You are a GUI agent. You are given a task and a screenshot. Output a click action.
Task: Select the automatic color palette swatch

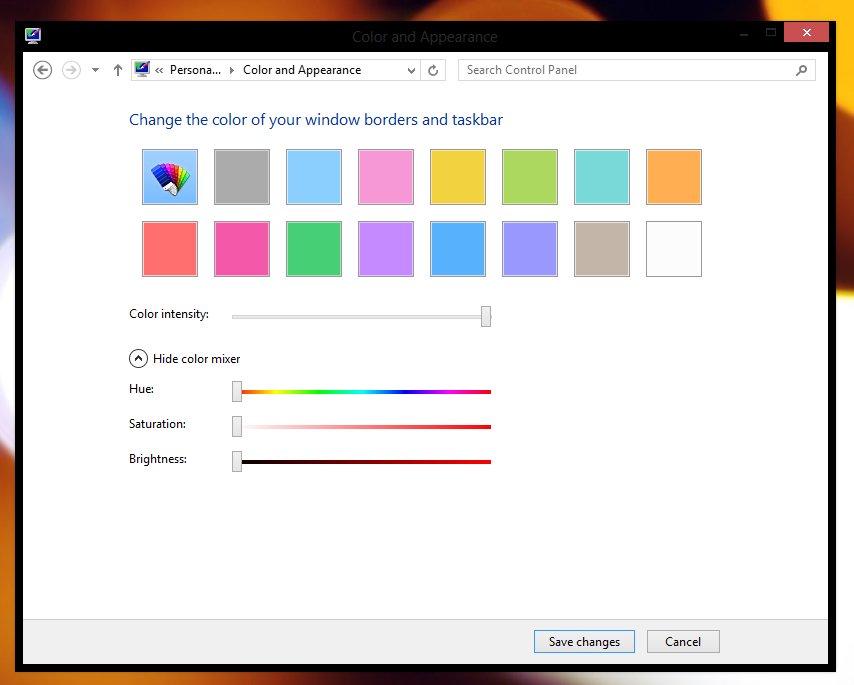click(x=170, y=177)
